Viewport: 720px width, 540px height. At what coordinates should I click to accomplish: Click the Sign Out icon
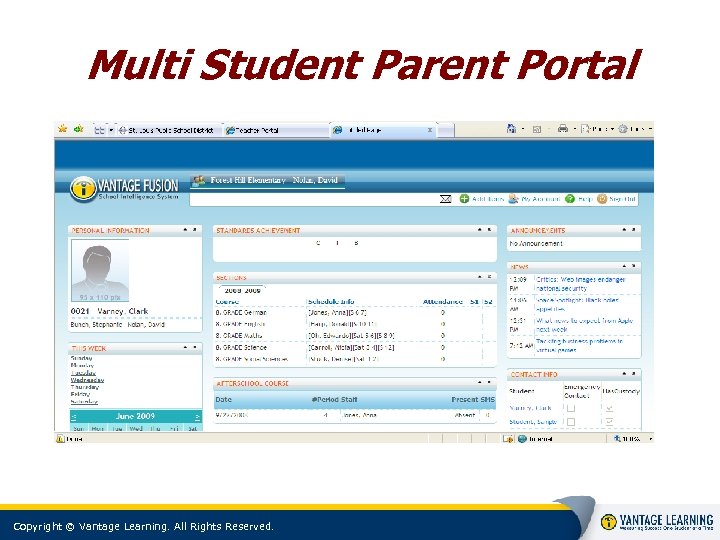point(602,199)
